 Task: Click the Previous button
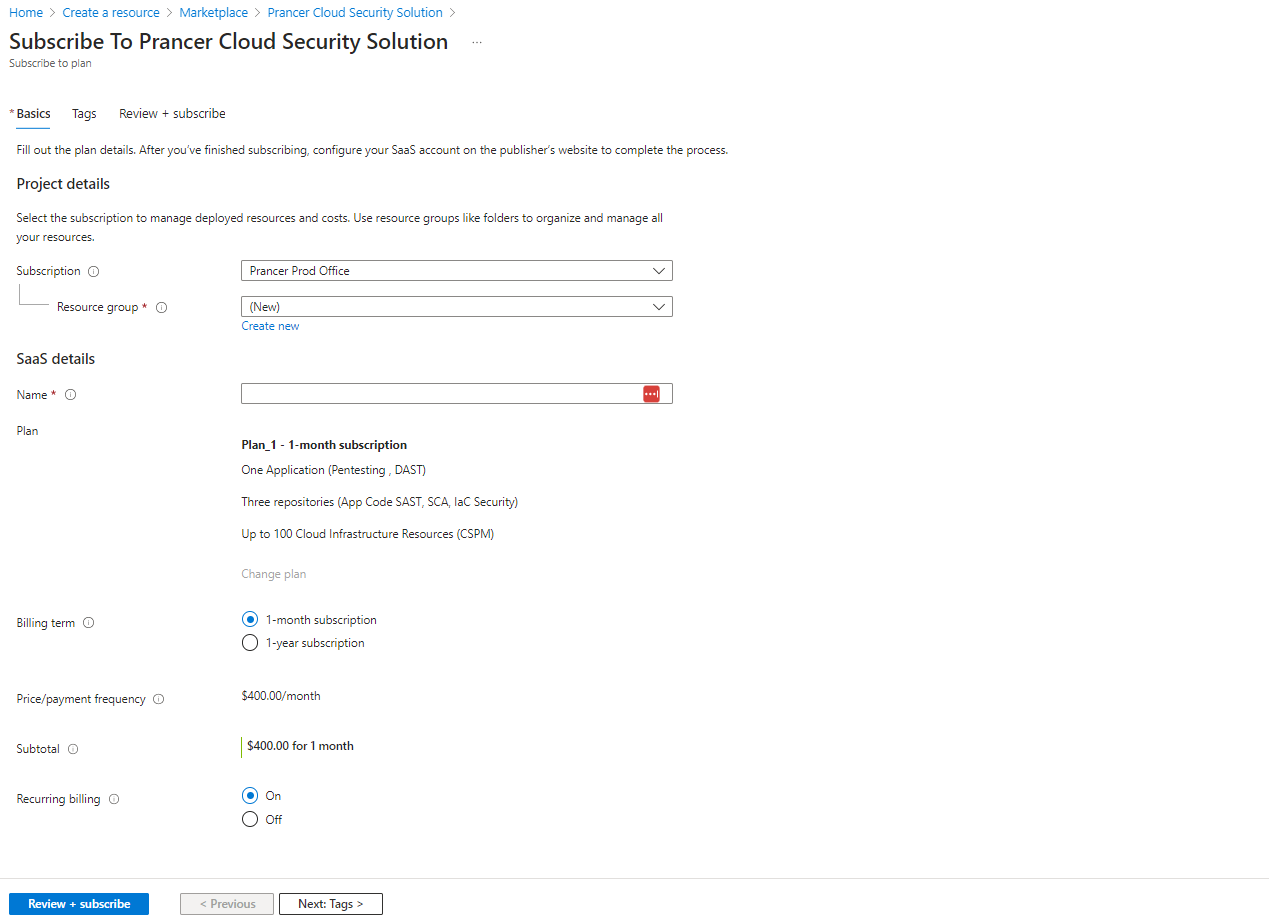227,904
